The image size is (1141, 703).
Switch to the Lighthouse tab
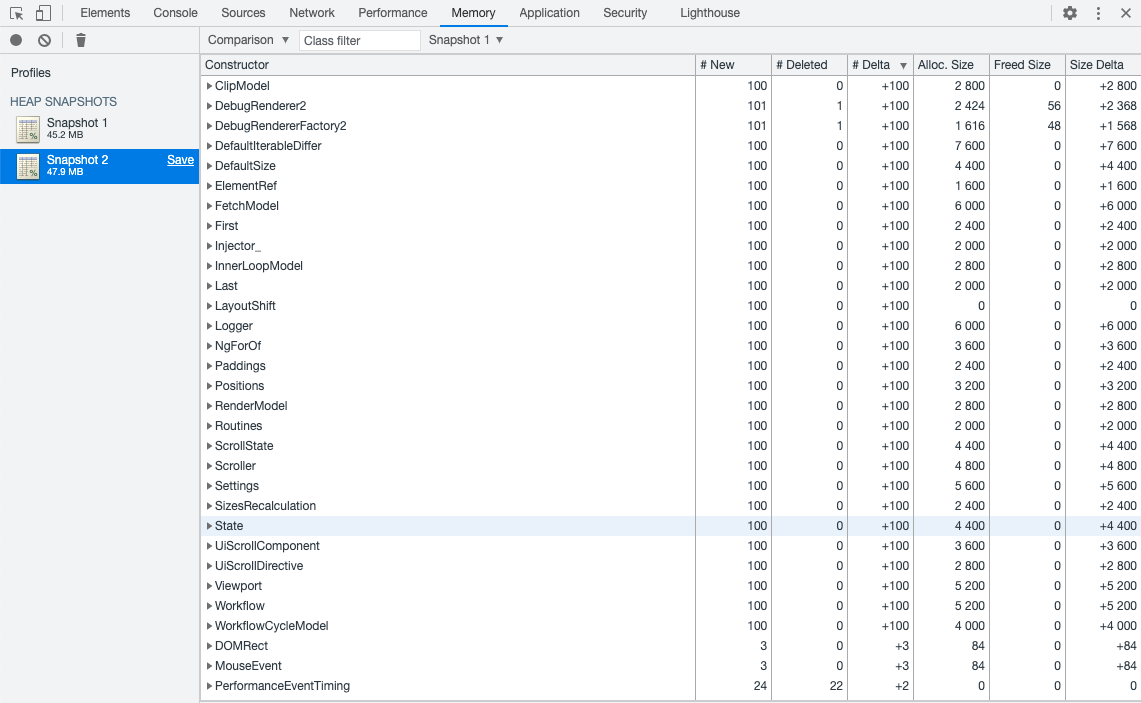(710, 13)
